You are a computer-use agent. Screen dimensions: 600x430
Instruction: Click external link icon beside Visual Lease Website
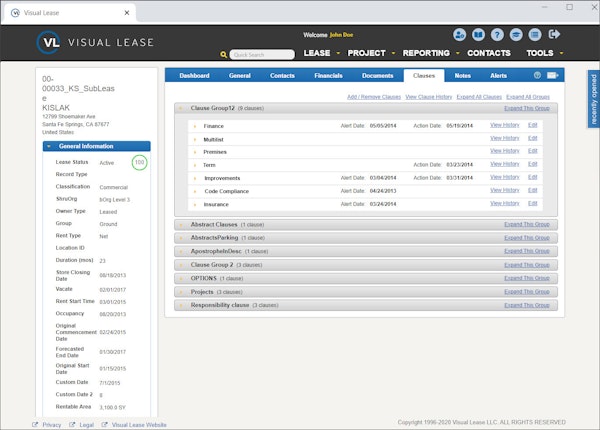tap(104, 425)
